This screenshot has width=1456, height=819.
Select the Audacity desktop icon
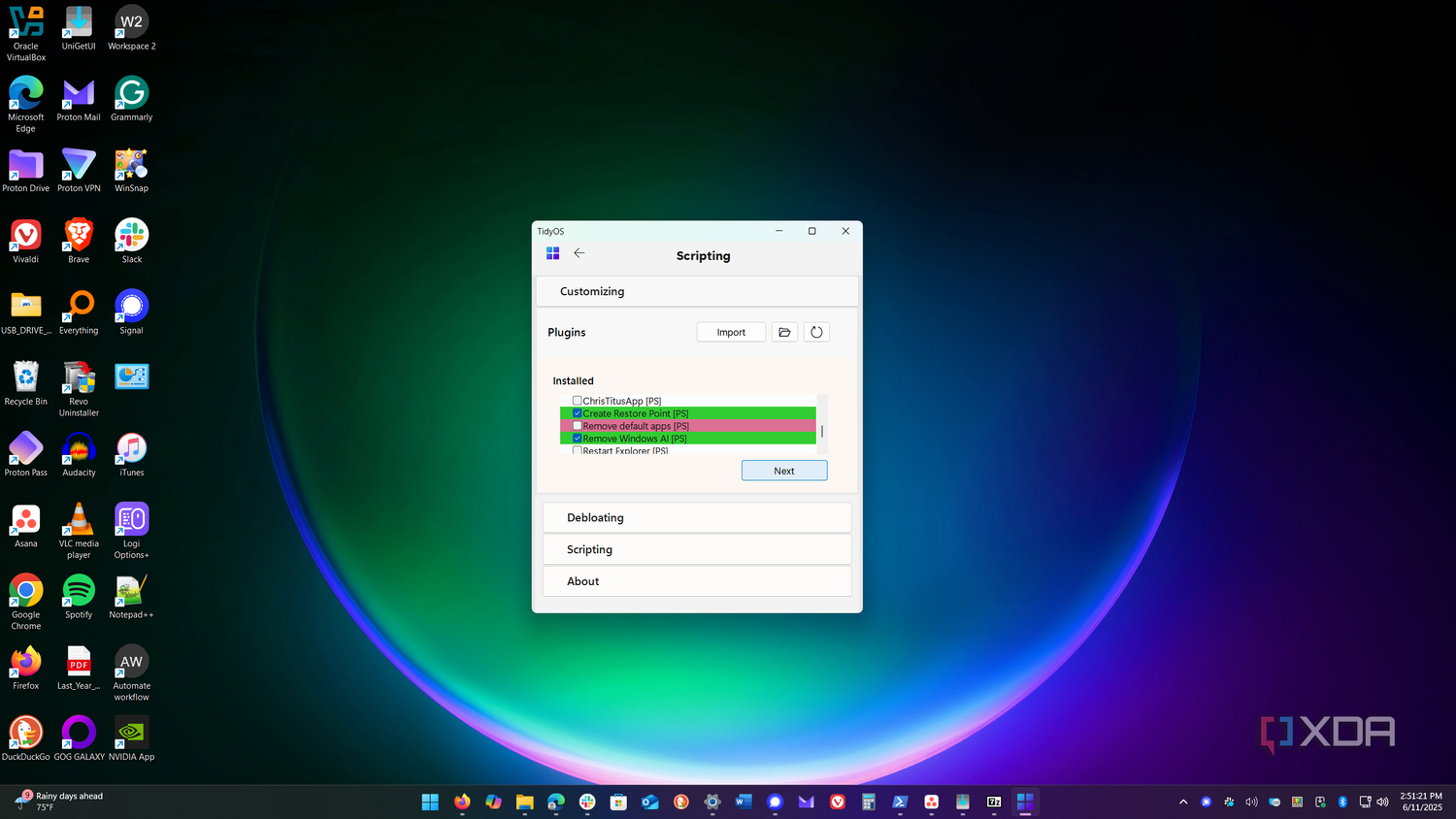(79, 455)
